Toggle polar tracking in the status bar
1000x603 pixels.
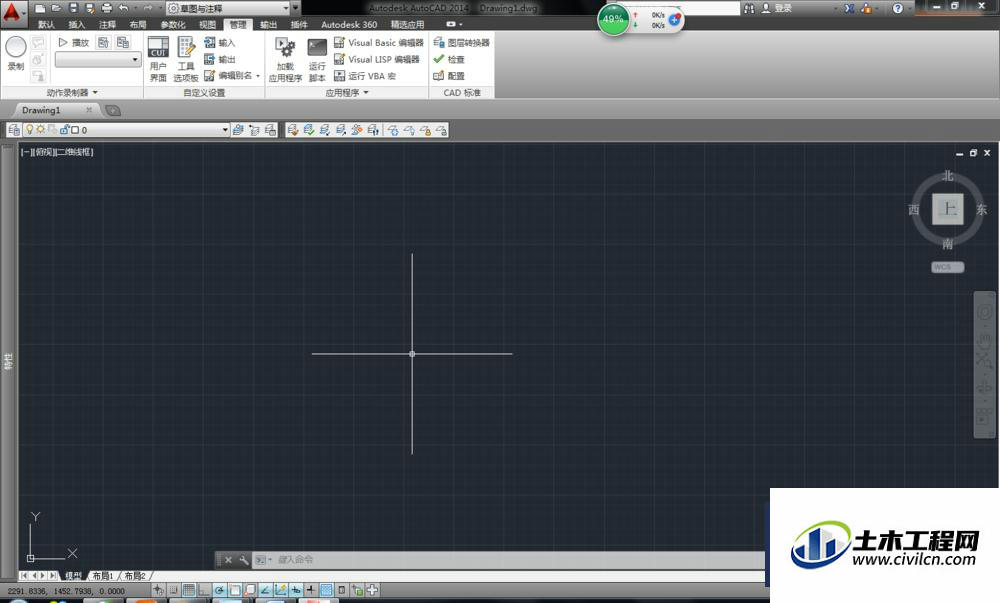[219, 590]
